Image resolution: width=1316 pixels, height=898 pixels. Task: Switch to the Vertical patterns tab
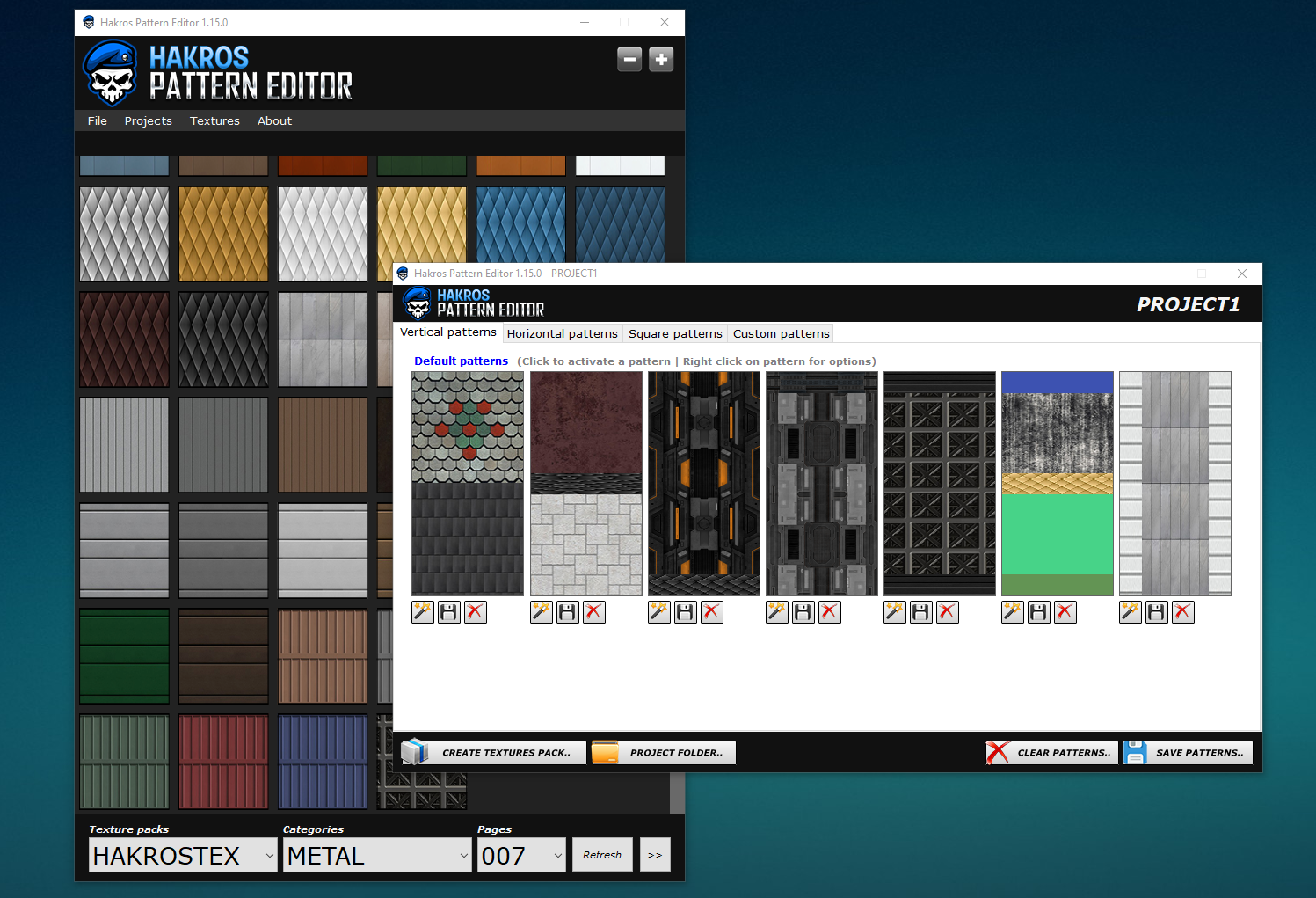(448, 332)
